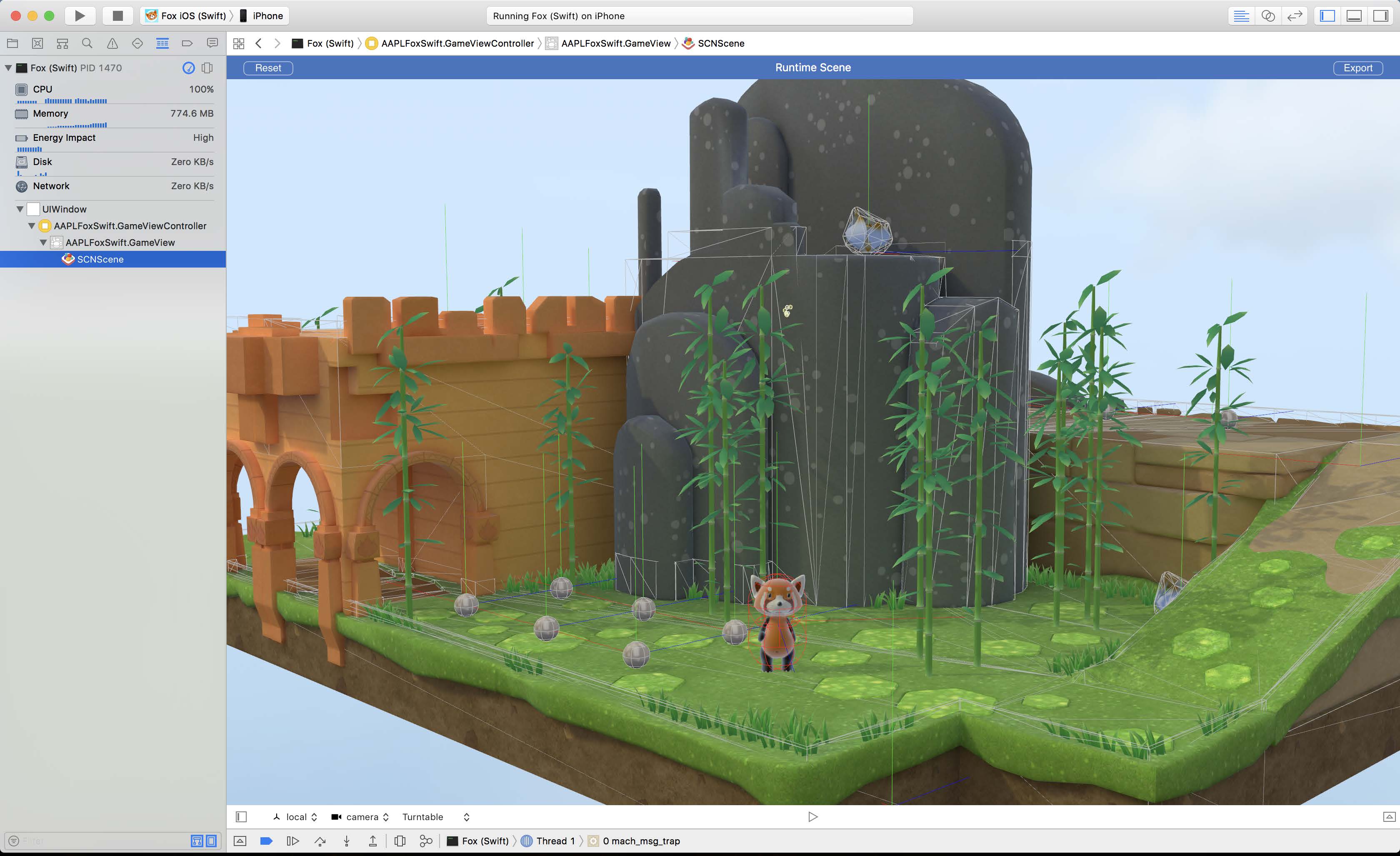This screenshot has width=1400, height=856.
Task: Step out with debug bar icon
Action: pos(373,841)
